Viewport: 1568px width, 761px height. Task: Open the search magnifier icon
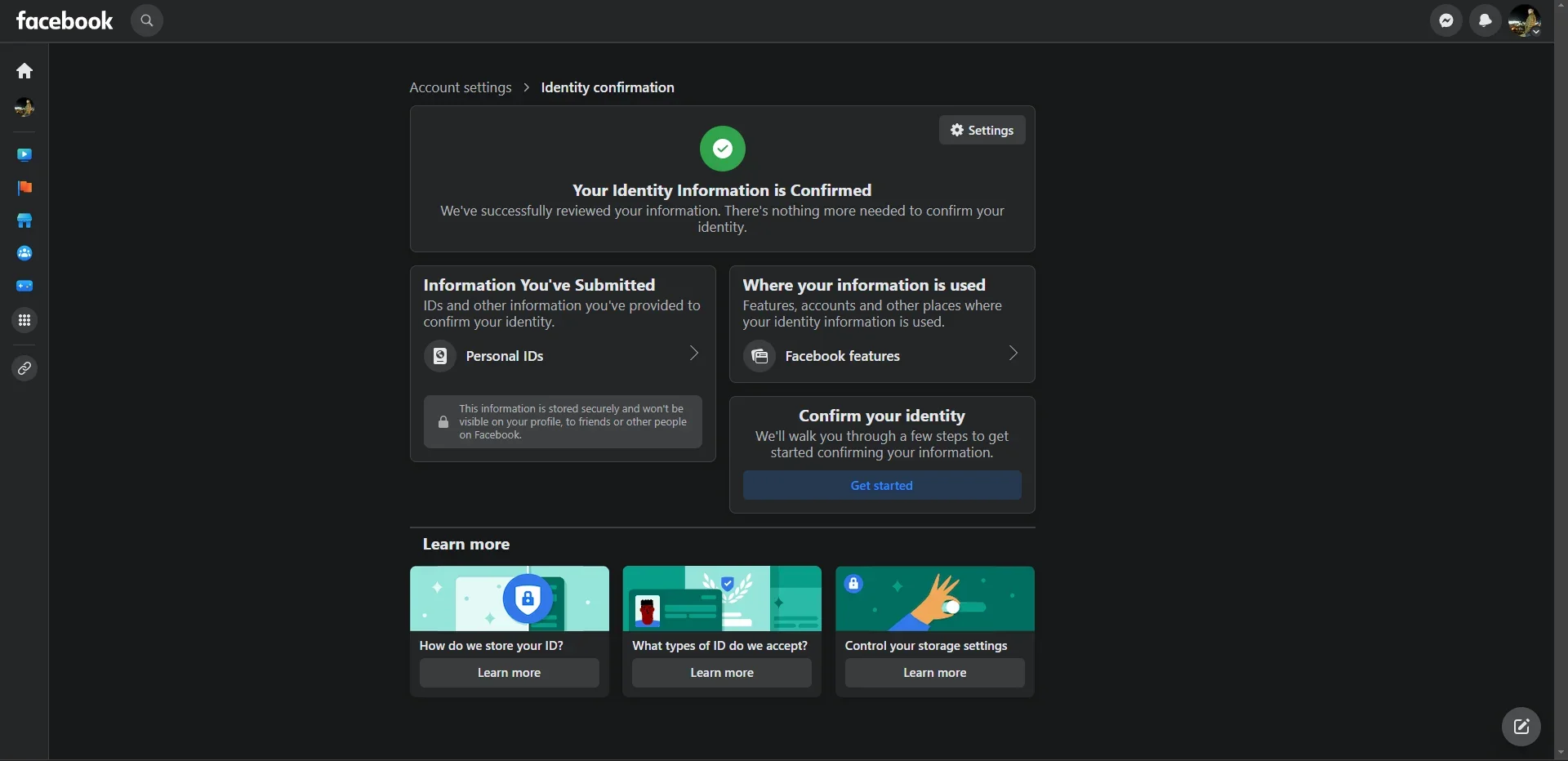coord(147,20)
